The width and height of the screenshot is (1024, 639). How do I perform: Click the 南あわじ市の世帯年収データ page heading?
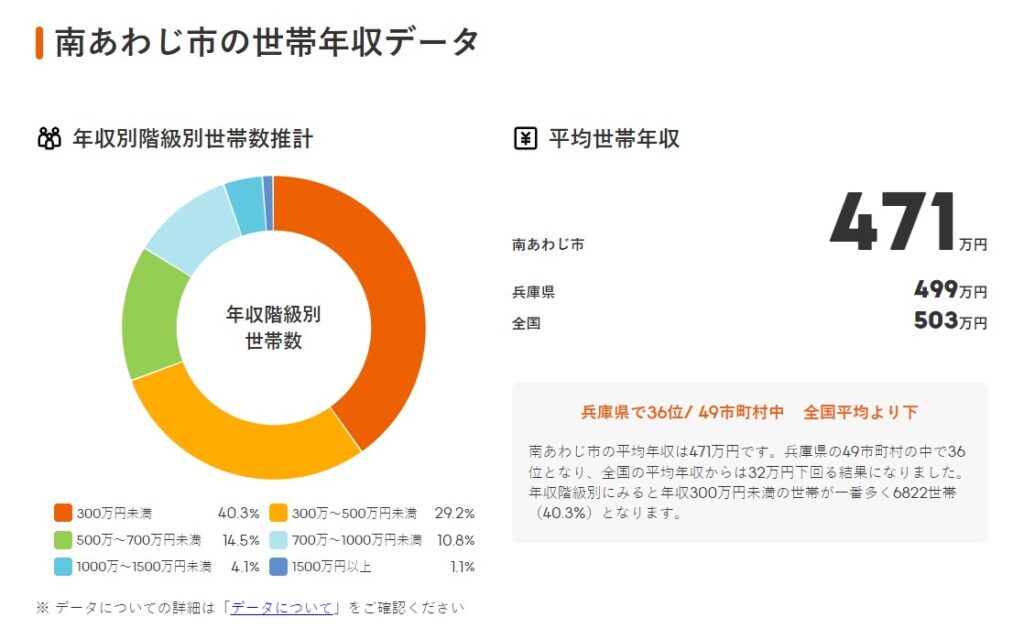tap(267, 42)
